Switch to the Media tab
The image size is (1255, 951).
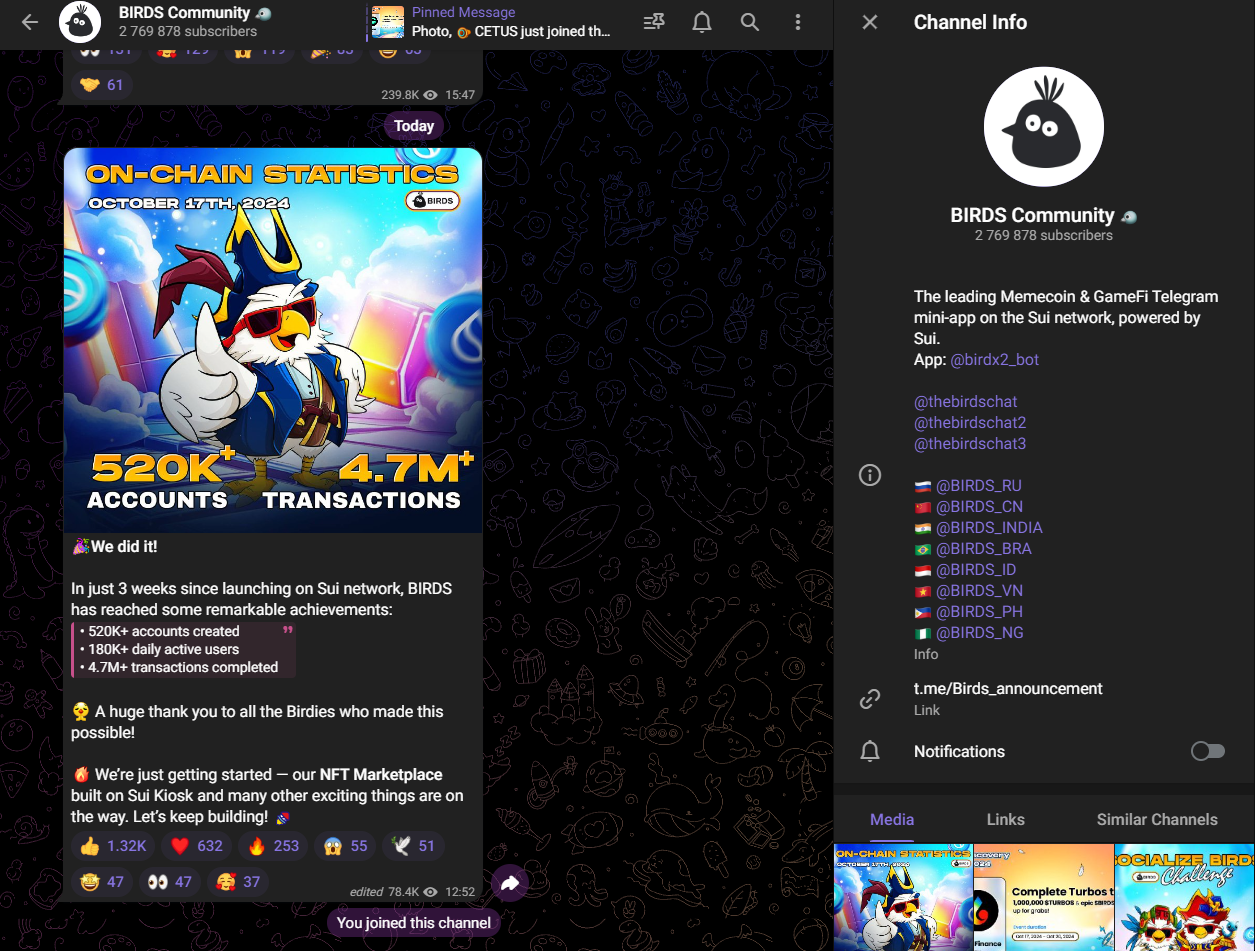(x=892, y=819)
